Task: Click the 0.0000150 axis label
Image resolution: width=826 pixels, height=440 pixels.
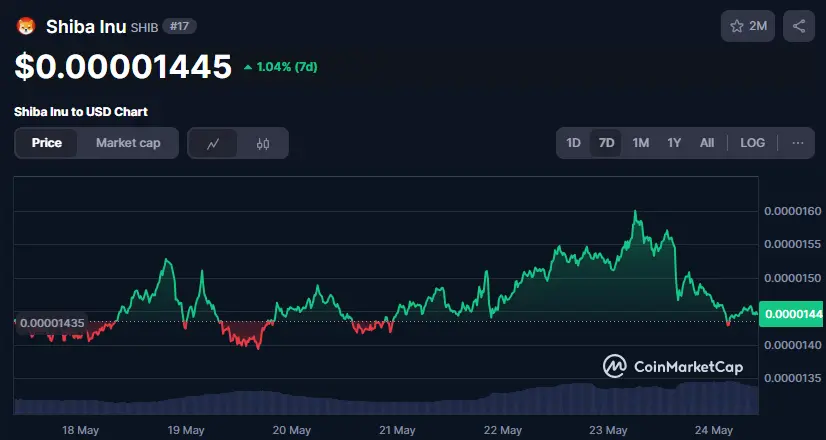Action: [x=793, y=278]
